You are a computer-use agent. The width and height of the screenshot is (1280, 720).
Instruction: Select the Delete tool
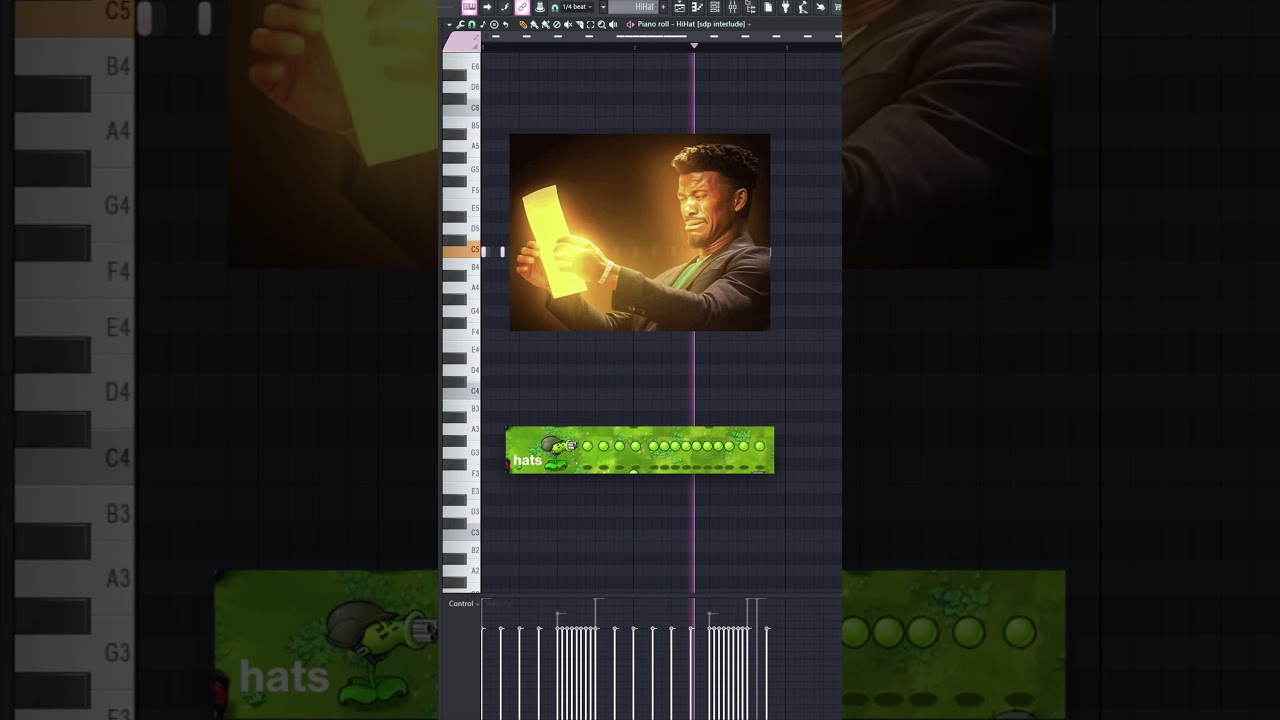click(557, 24)
